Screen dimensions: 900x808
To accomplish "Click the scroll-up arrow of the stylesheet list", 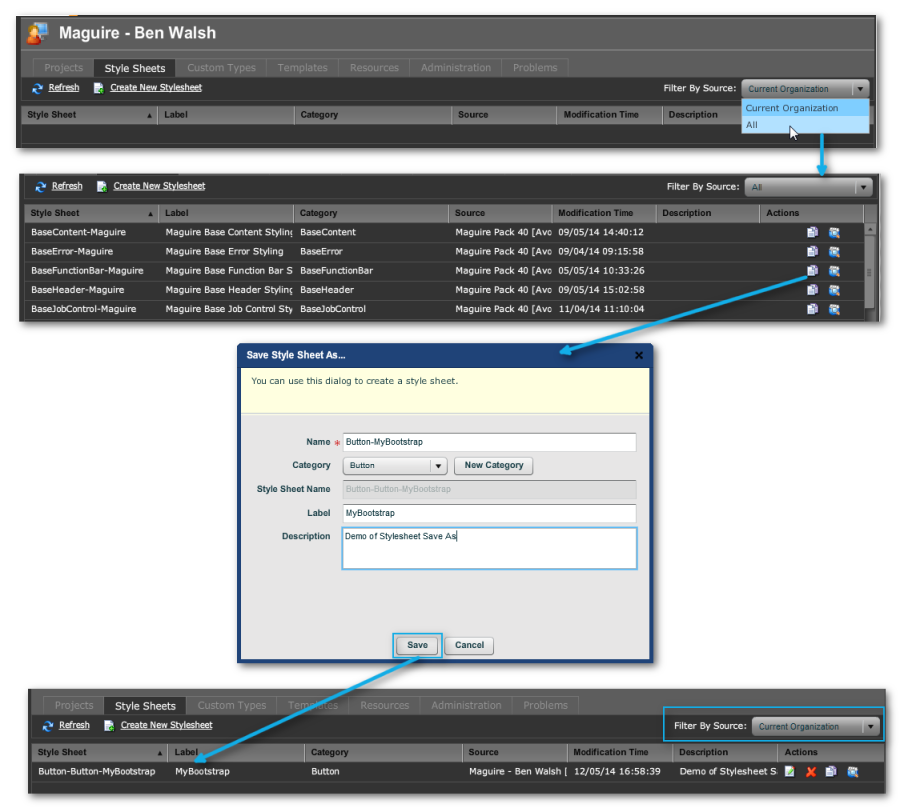I will coord(870,229).
